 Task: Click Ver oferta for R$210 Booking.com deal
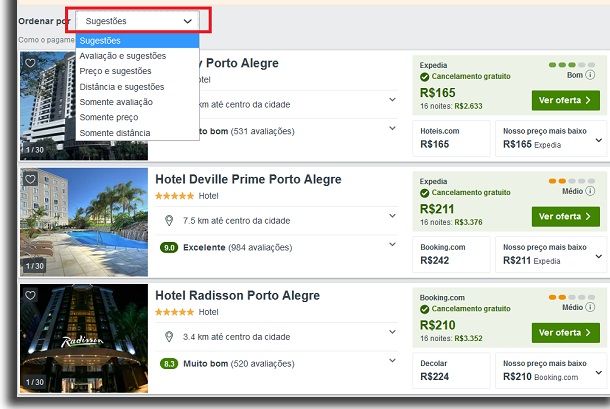click(x=566, y=333)
